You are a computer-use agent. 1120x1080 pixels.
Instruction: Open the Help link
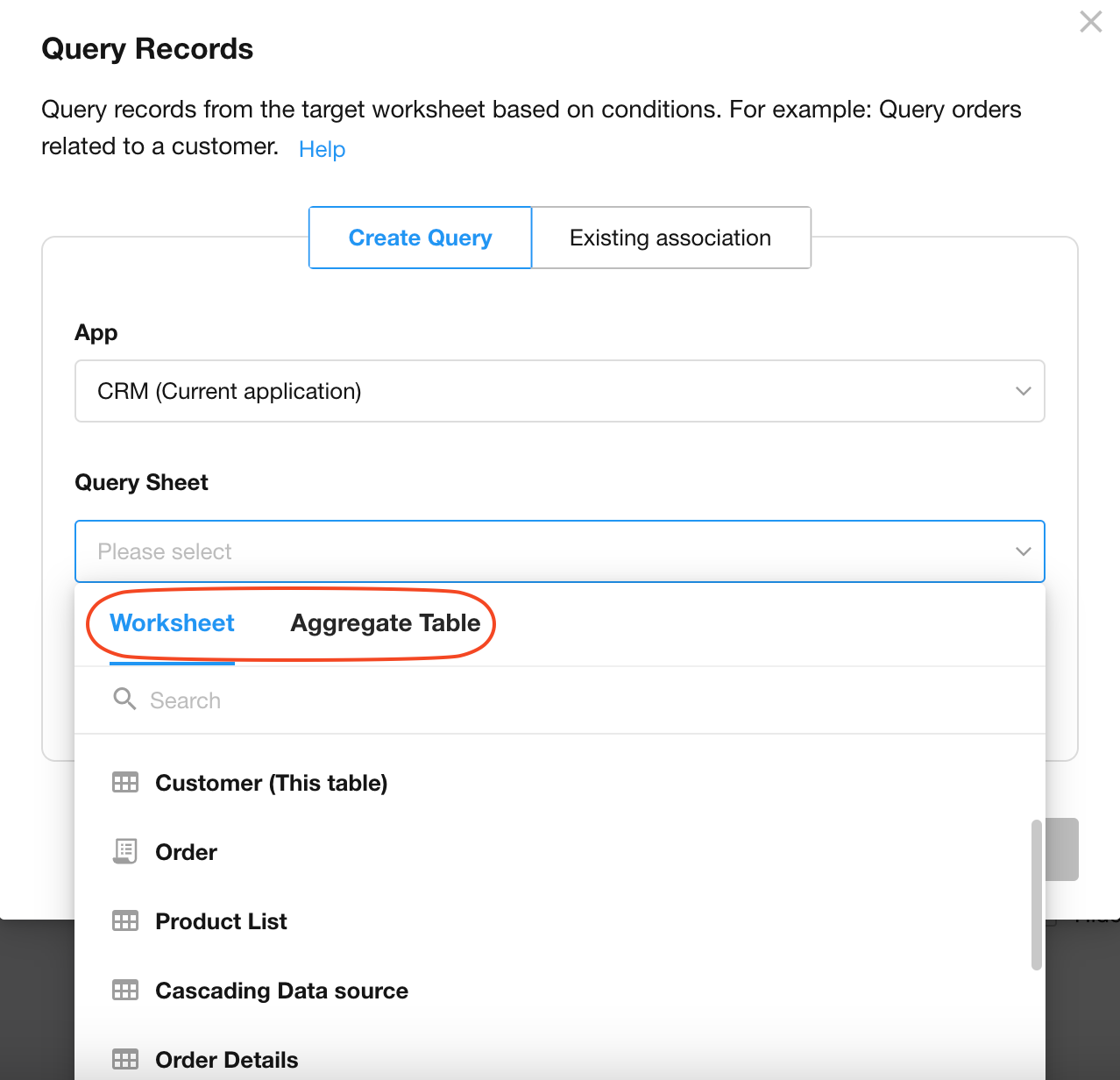pyautogui.click(x=322, y=149)
